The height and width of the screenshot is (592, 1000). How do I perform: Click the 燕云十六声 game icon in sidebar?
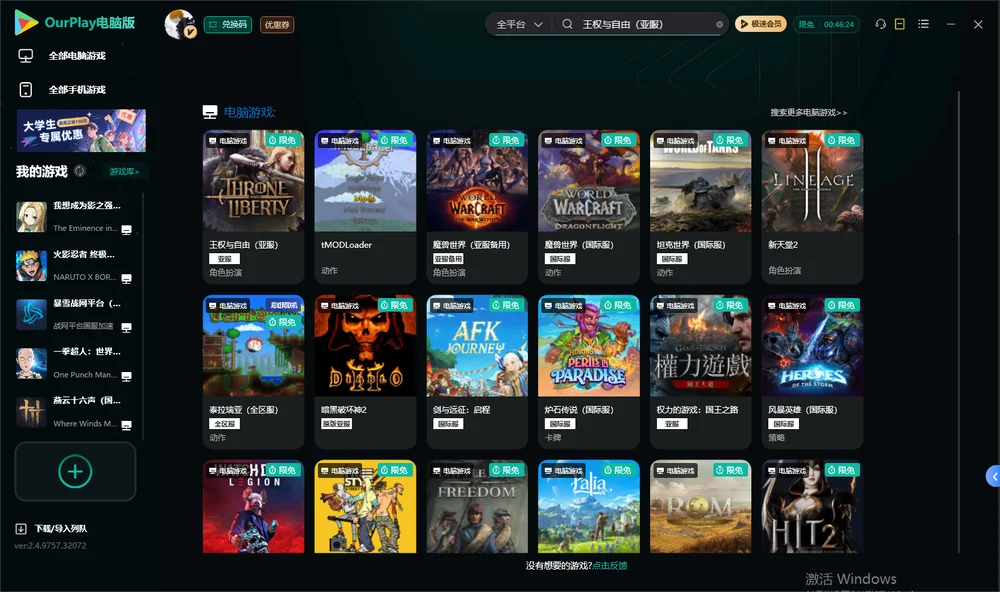[x=31, y=412]
